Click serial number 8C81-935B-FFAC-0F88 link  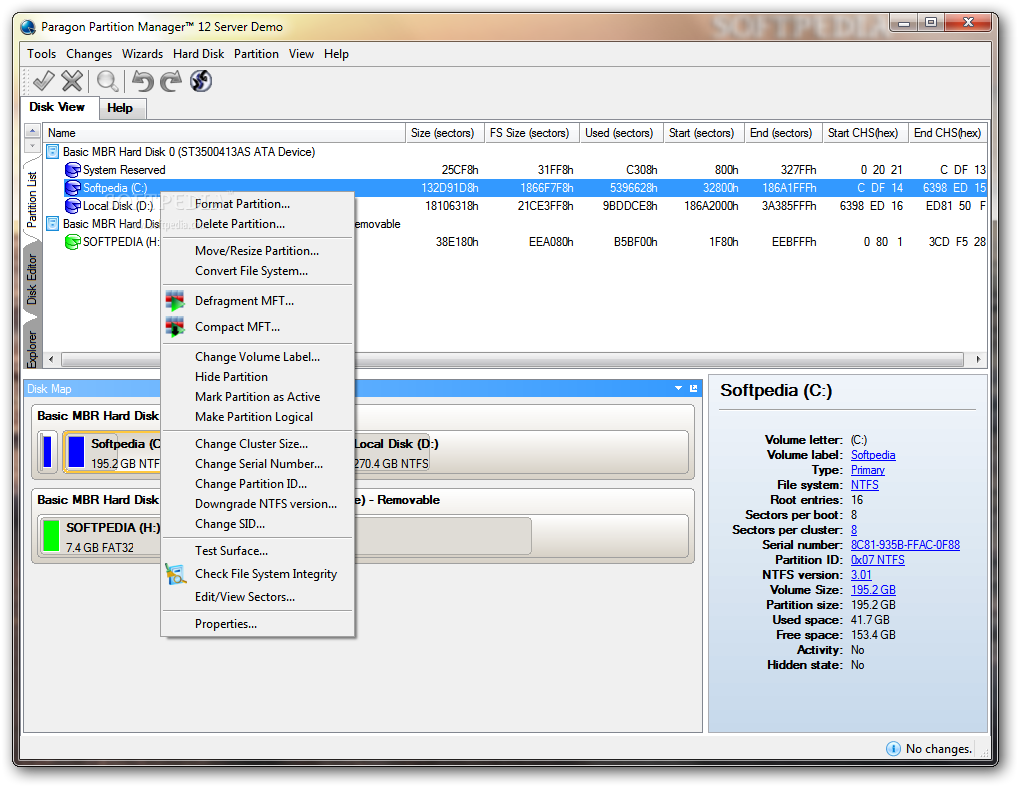(x=905, y=545)
